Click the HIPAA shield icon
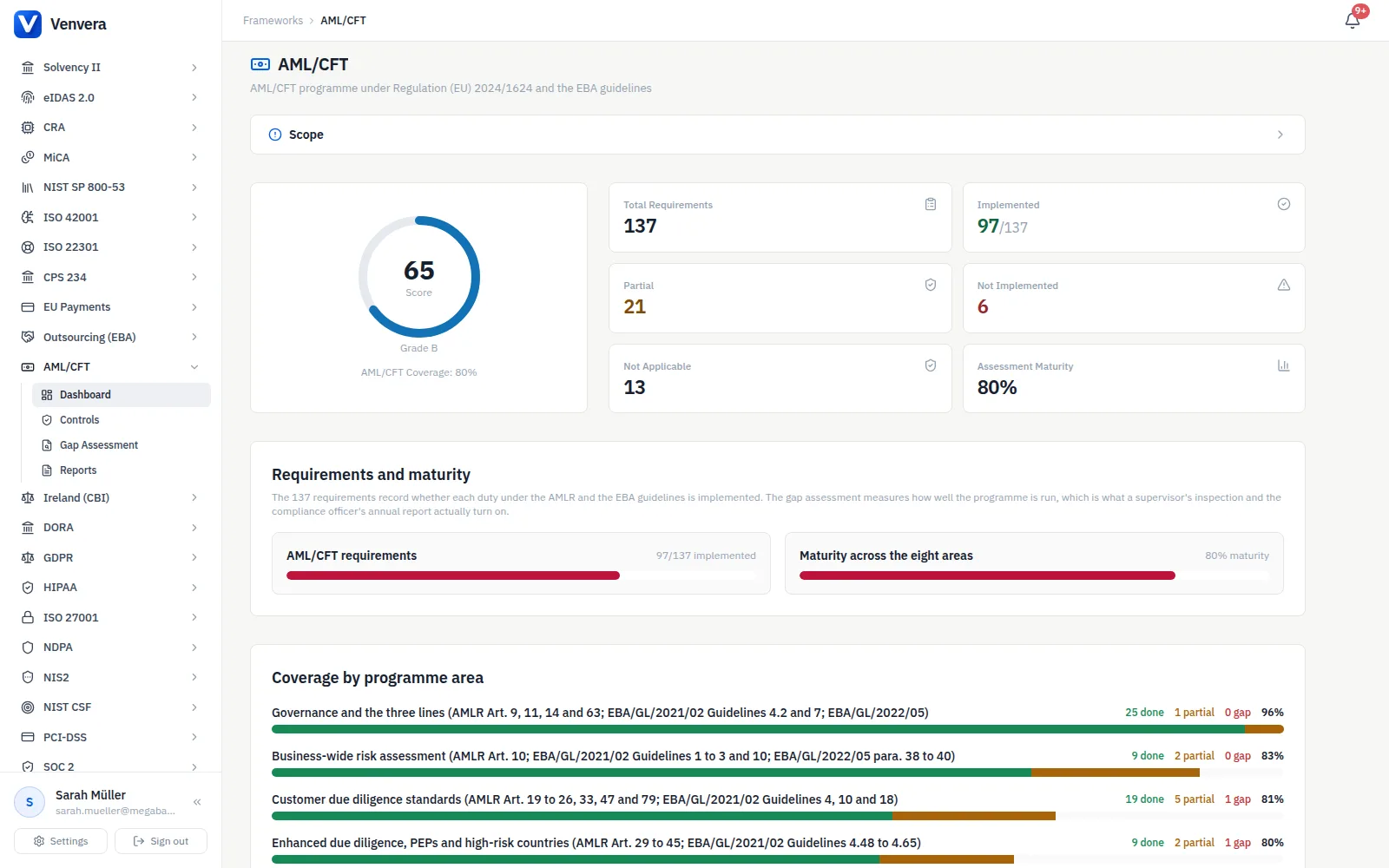 click(28, 588)
